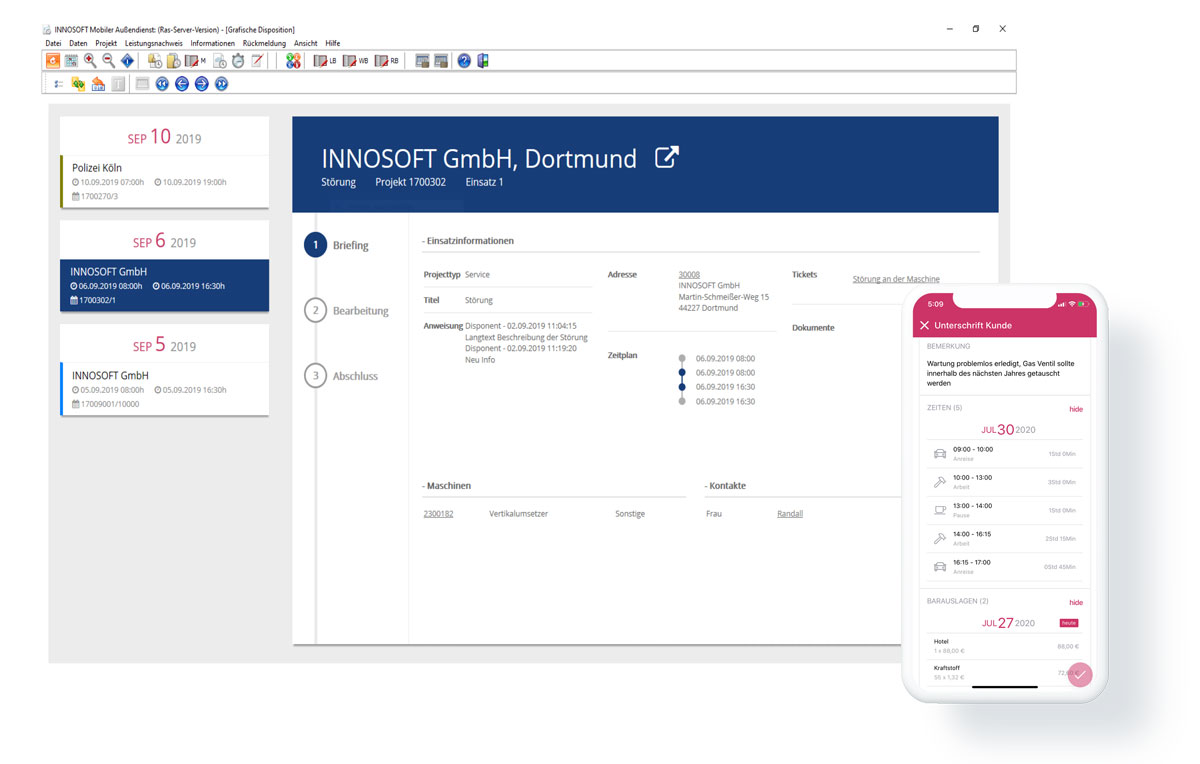Hide the Barauslagen section on phone
The width and height of the screenshot is (1200, 764).
(x=1076, y=603)
